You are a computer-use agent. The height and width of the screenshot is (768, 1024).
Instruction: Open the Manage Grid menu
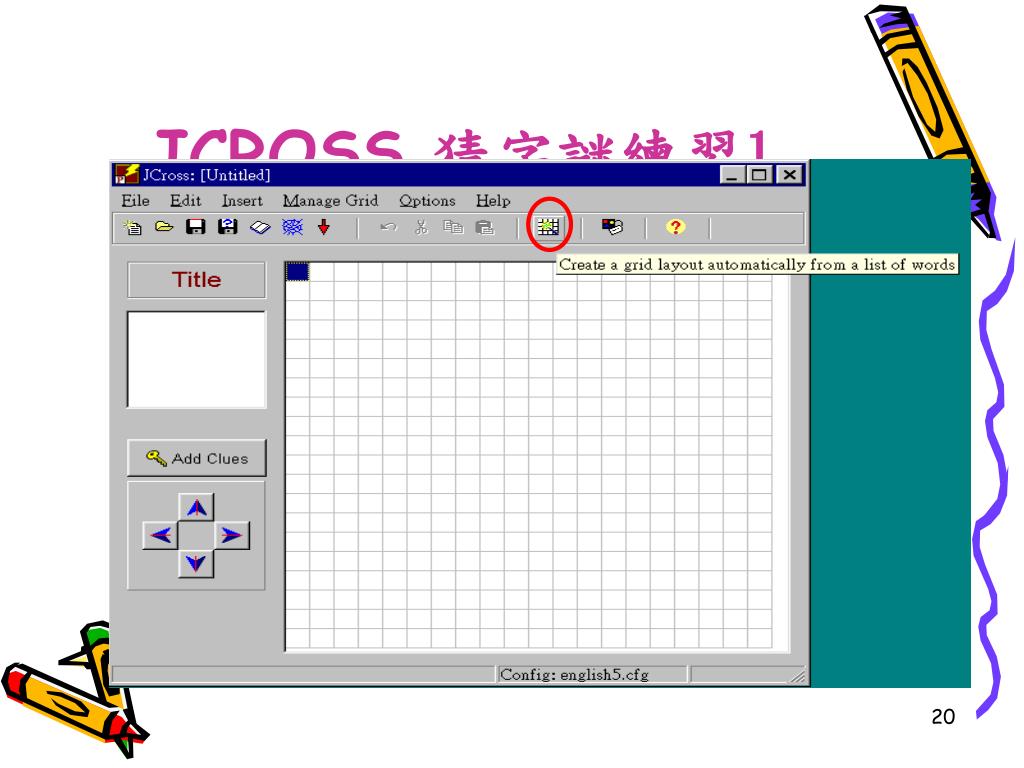[x=330, y=200]
